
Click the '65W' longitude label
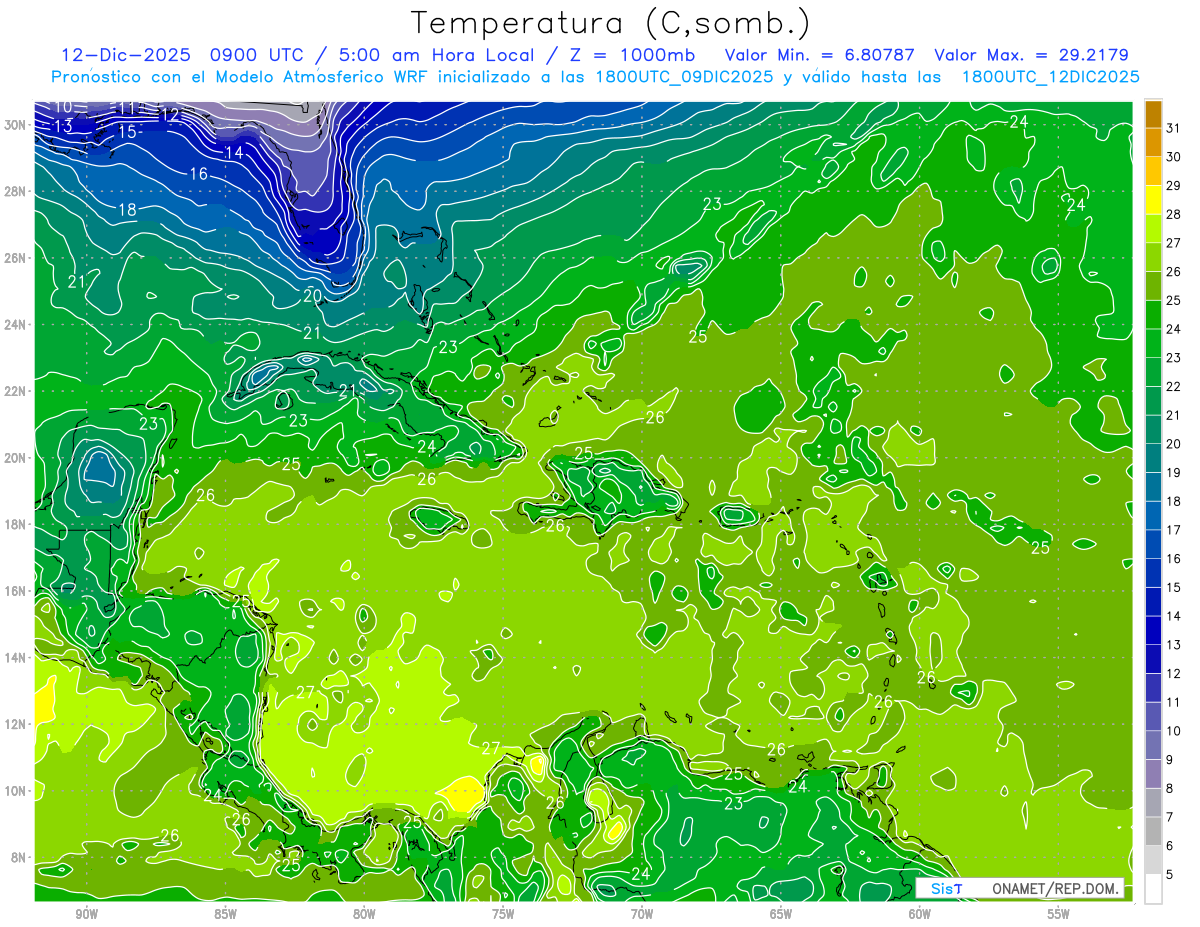781,915
